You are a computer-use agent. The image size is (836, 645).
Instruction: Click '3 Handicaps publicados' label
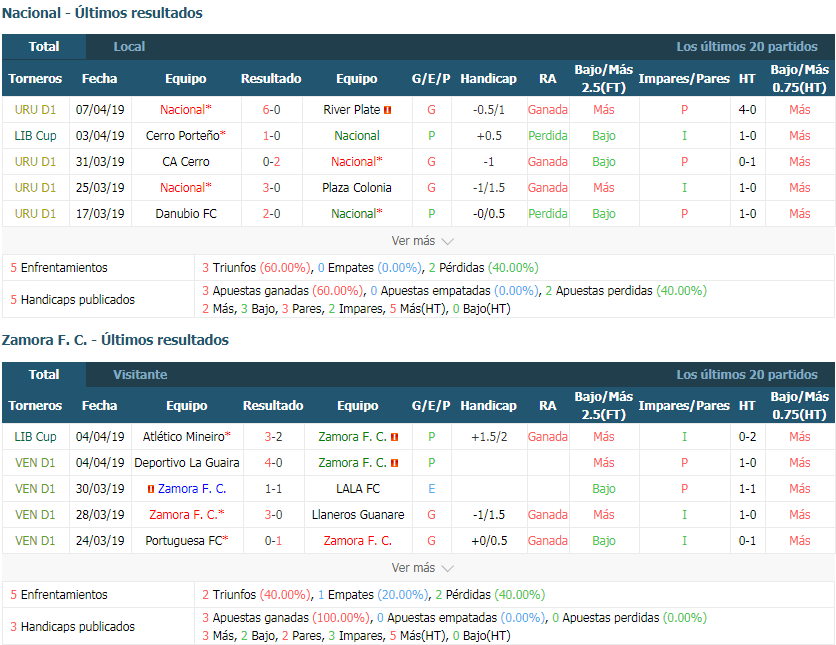pyautogui.click(x=73, y=627)
